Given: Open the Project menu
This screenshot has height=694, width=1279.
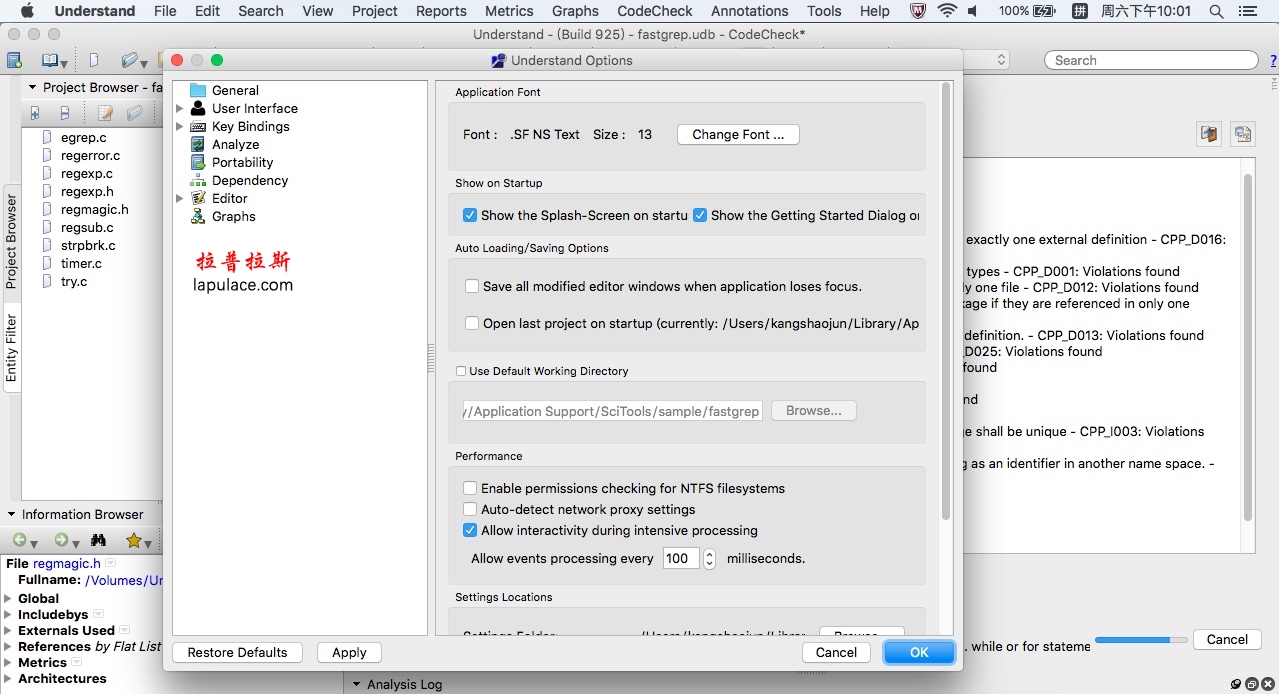Looking at the screenshot, I should pyautogui.click(x=375, y=11).
